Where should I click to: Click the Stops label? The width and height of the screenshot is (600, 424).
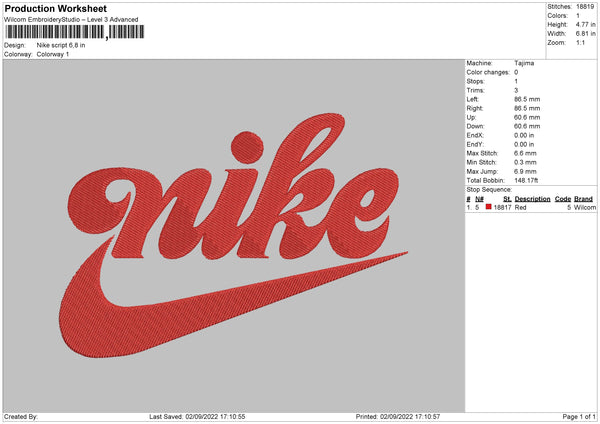coord(475,81)
